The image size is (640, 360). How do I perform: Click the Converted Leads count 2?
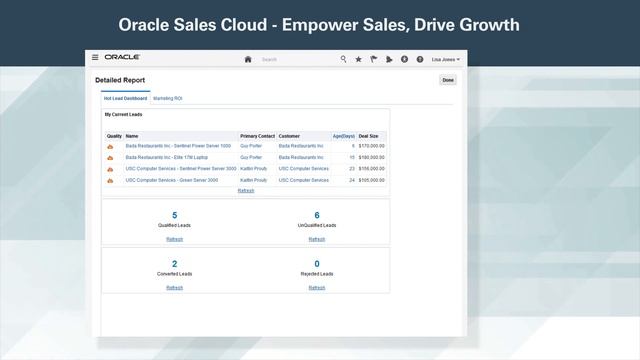tap(175, 264)
